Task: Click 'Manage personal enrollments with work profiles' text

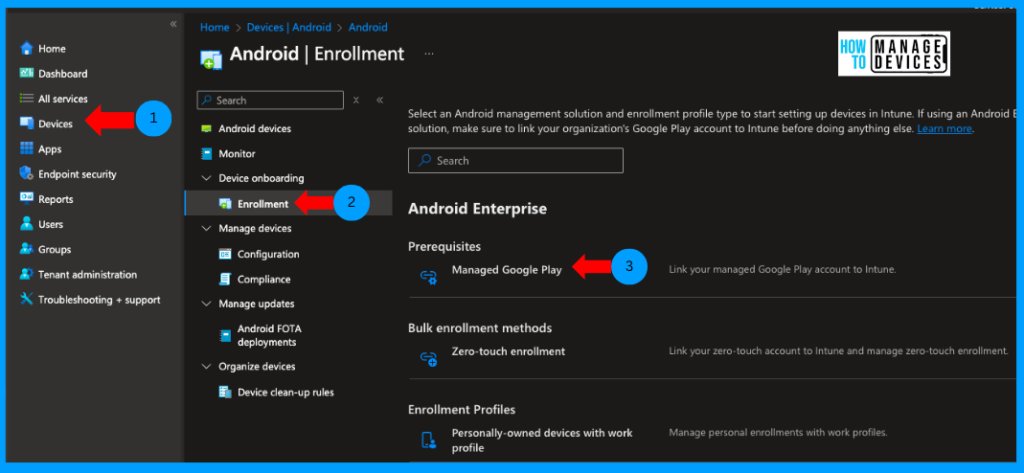Action: pyautogui.click(x=778, y=432)
